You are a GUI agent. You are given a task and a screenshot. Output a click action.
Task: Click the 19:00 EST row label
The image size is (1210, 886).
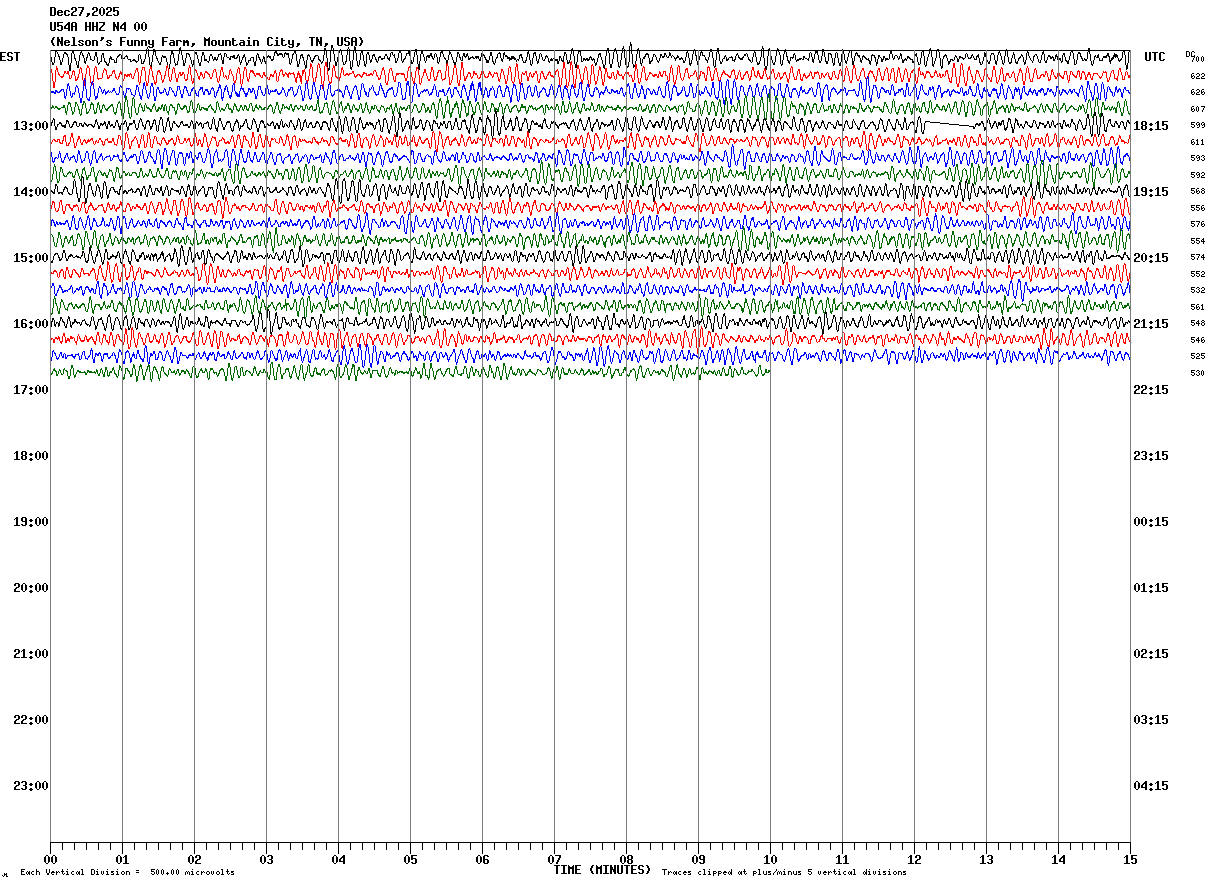(31, 521)
